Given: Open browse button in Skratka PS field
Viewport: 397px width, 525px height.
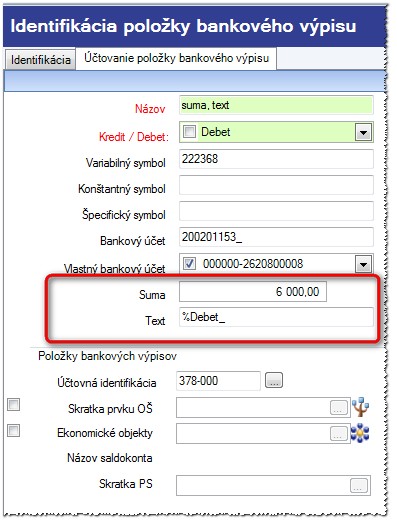Looking at the screenshot, I should click(x=359, y=485).
